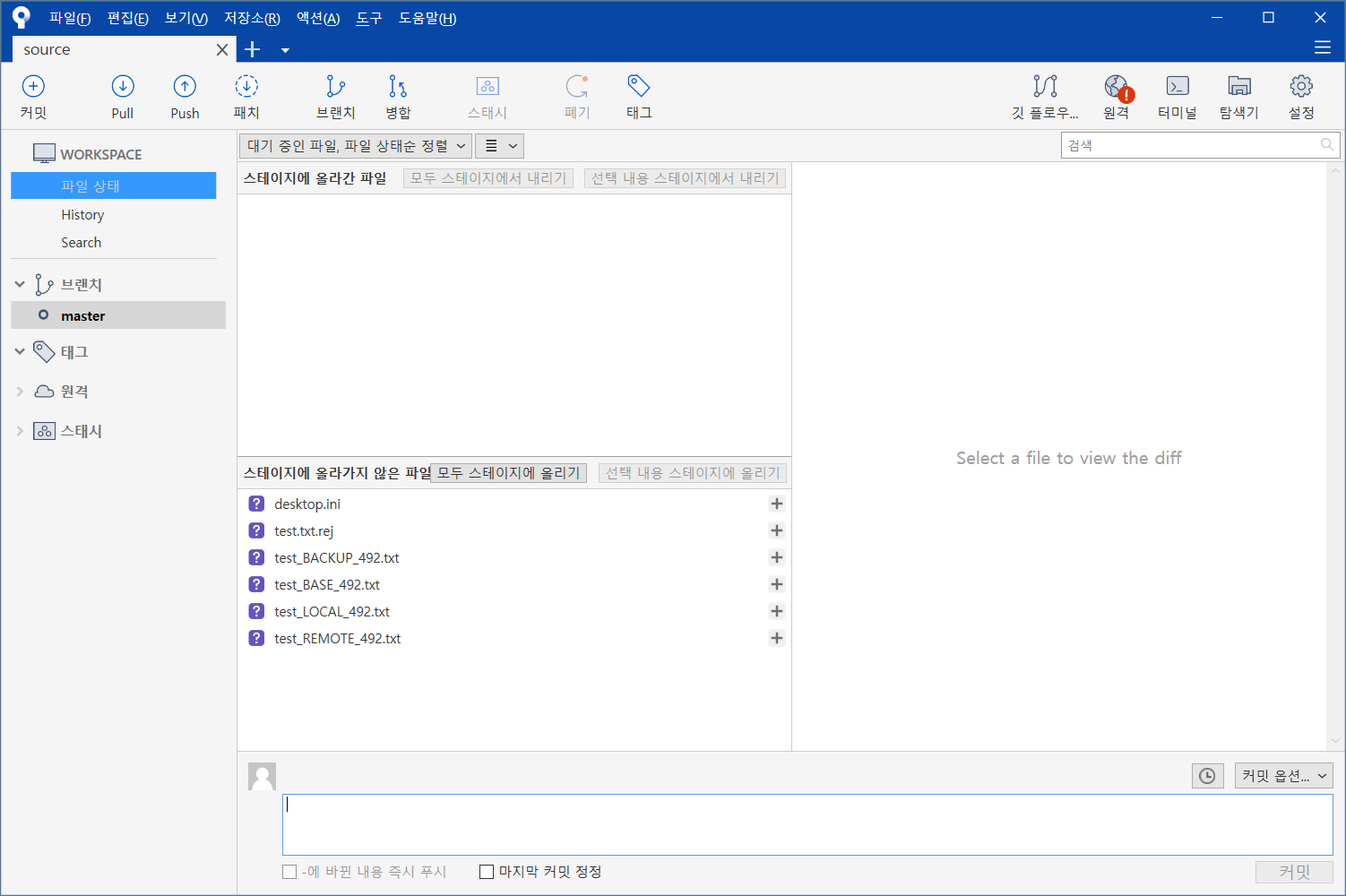The image size is (1346, 896).
Task: Open recent commit messages clock icon
Action: 1207,776
